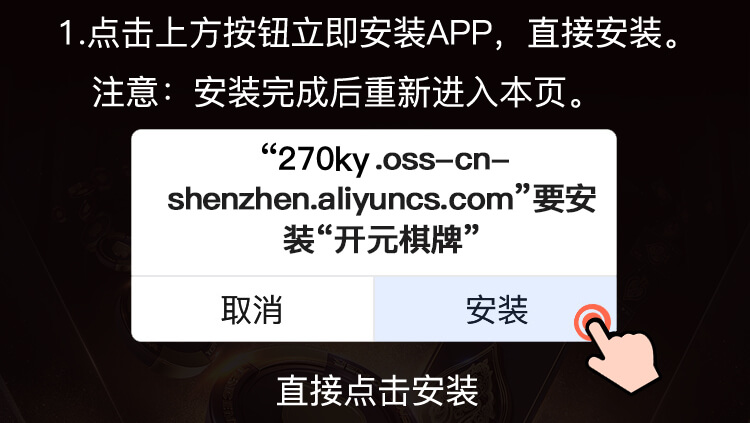Tap the 点击上方按钮立即安装 instruction text
Viewport: 750px width, 423px height.
(x=256, y=34)
